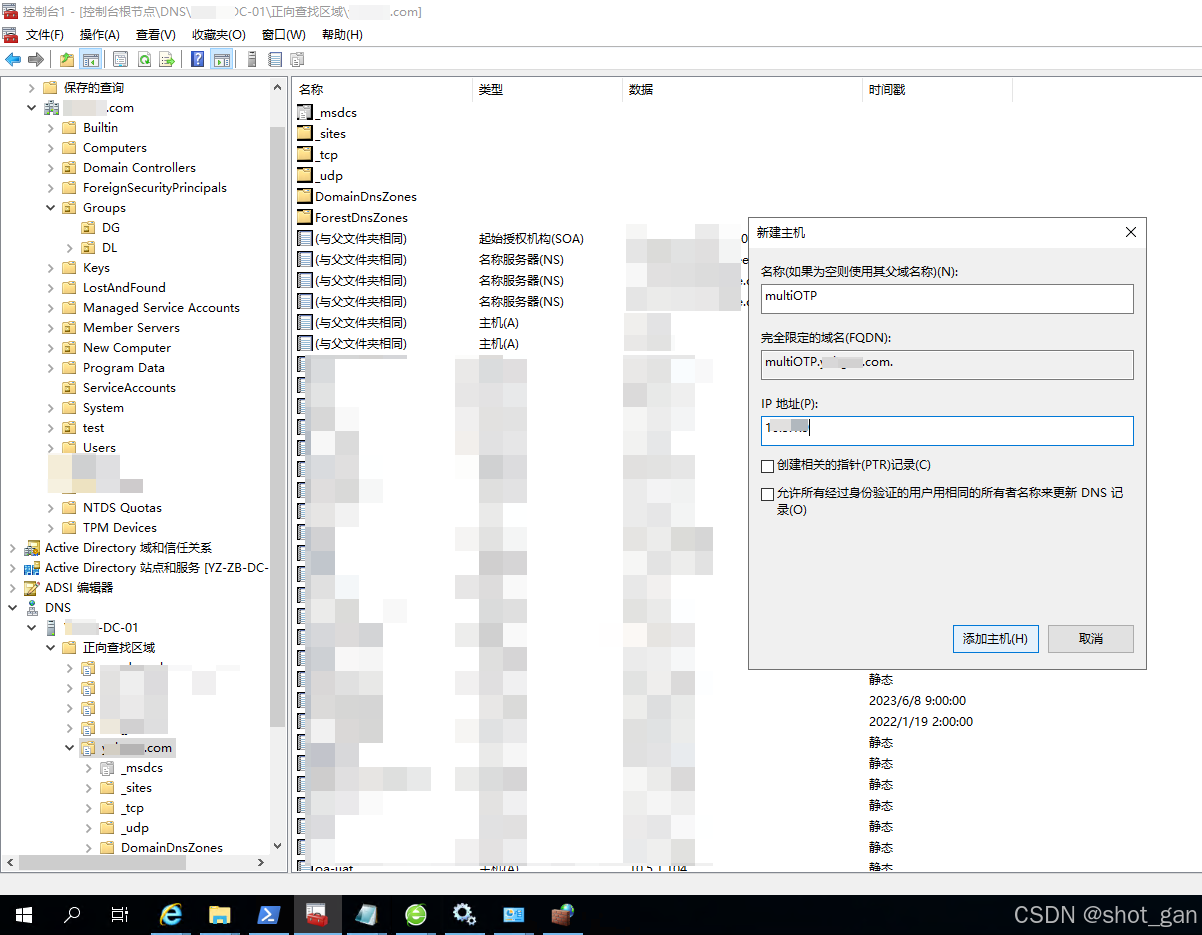Open File Explorer from the taskbar
The image size is (1202, 935).
click(x=220, y=915)
